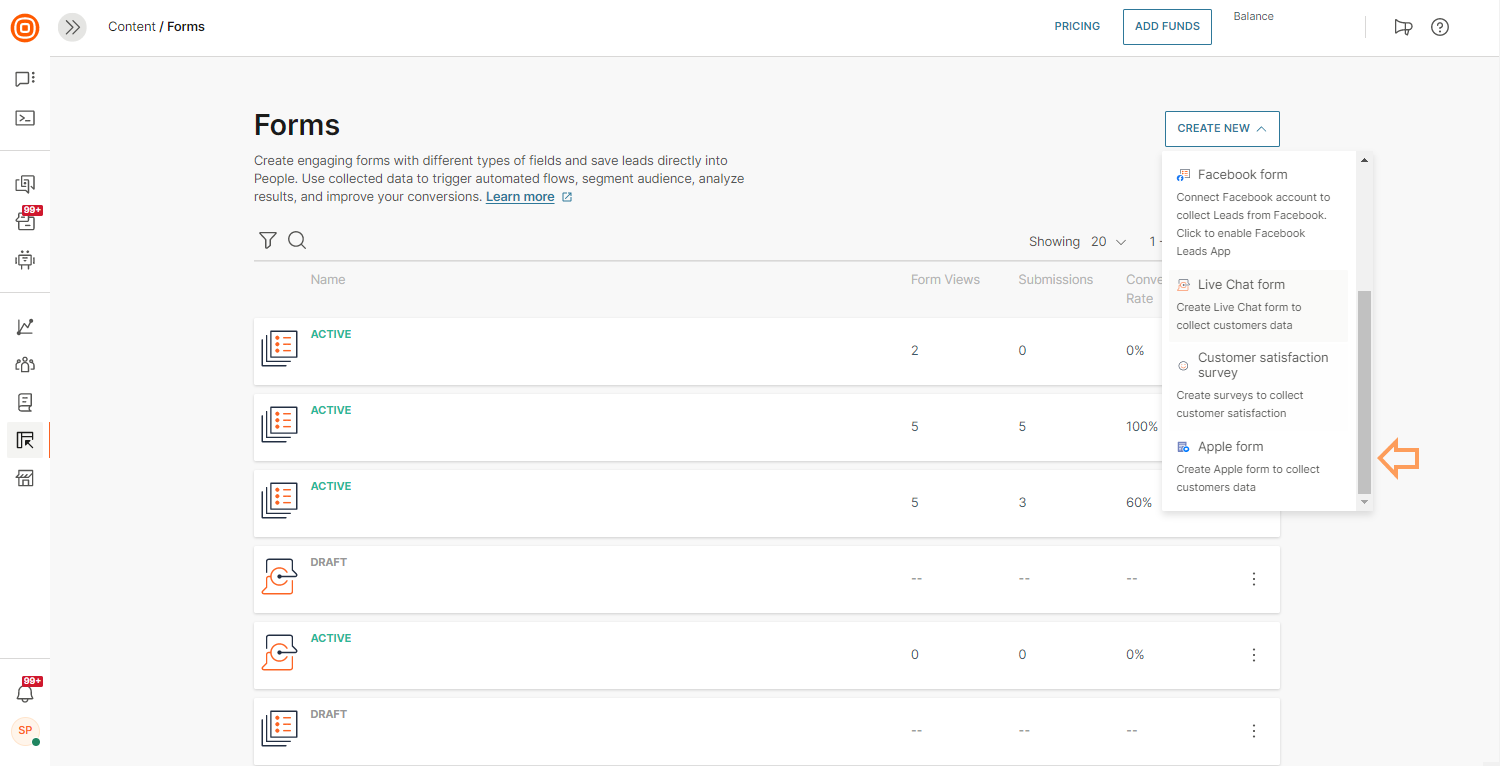Open the help question mark icon
The width and height of the screenshot is (1500, 766).
coord(1440,27)
